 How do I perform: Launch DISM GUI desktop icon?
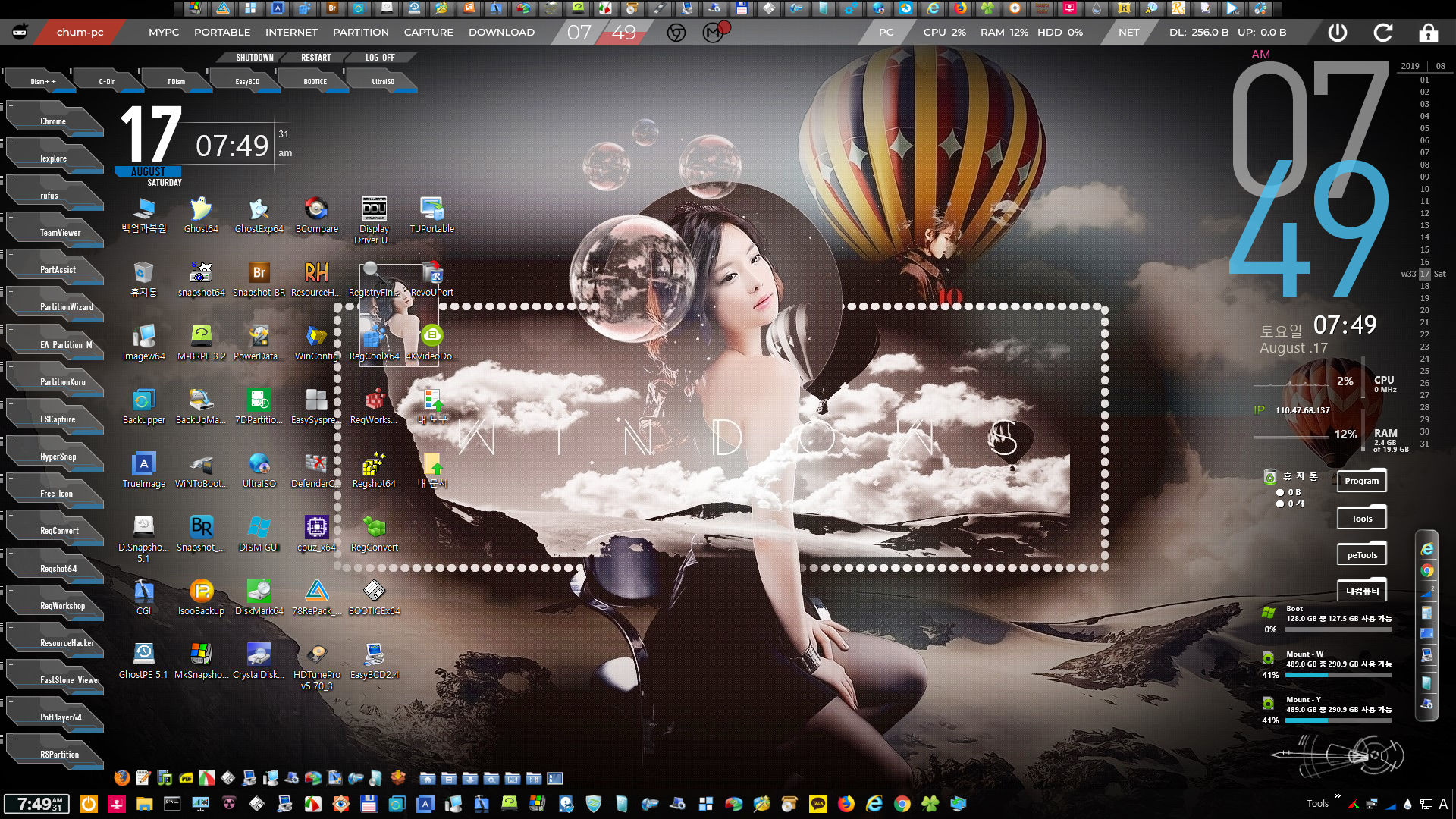(x=259, y=534)
